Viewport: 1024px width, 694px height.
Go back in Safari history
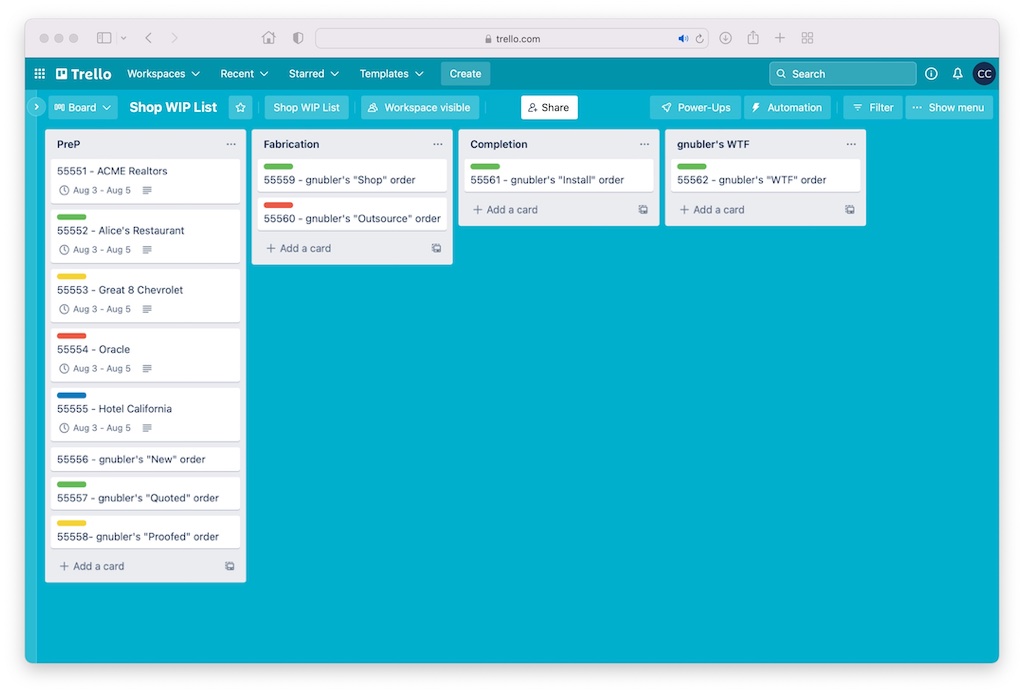tap(149, 38)
